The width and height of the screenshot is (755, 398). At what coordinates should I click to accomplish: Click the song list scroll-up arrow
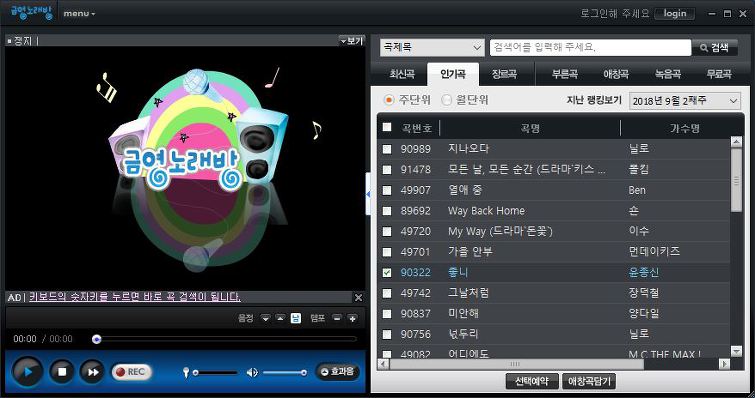[x=736, y=141]
